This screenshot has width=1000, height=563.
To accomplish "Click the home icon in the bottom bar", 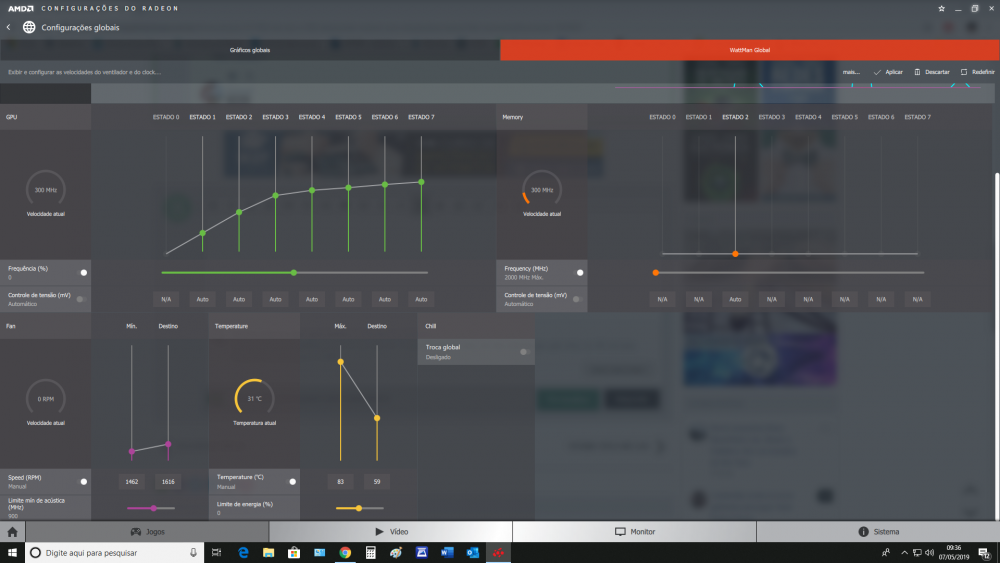I will click(x=12, y=532).
